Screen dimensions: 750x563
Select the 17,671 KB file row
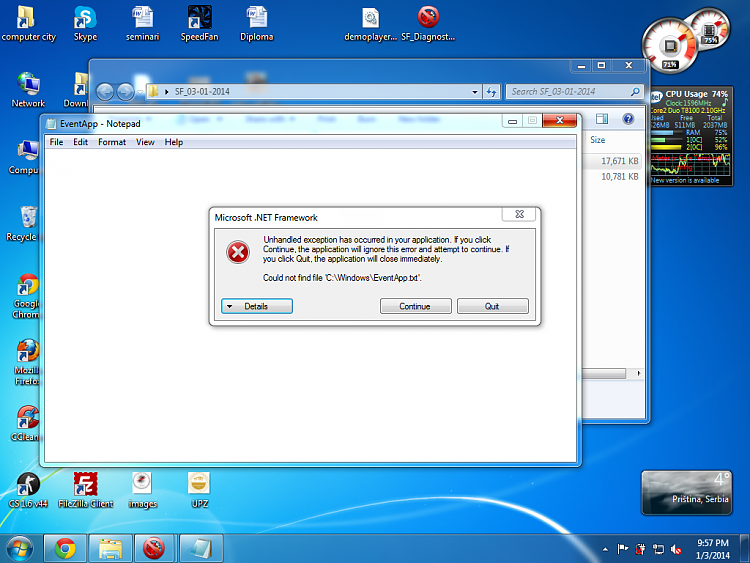[613, 161]
